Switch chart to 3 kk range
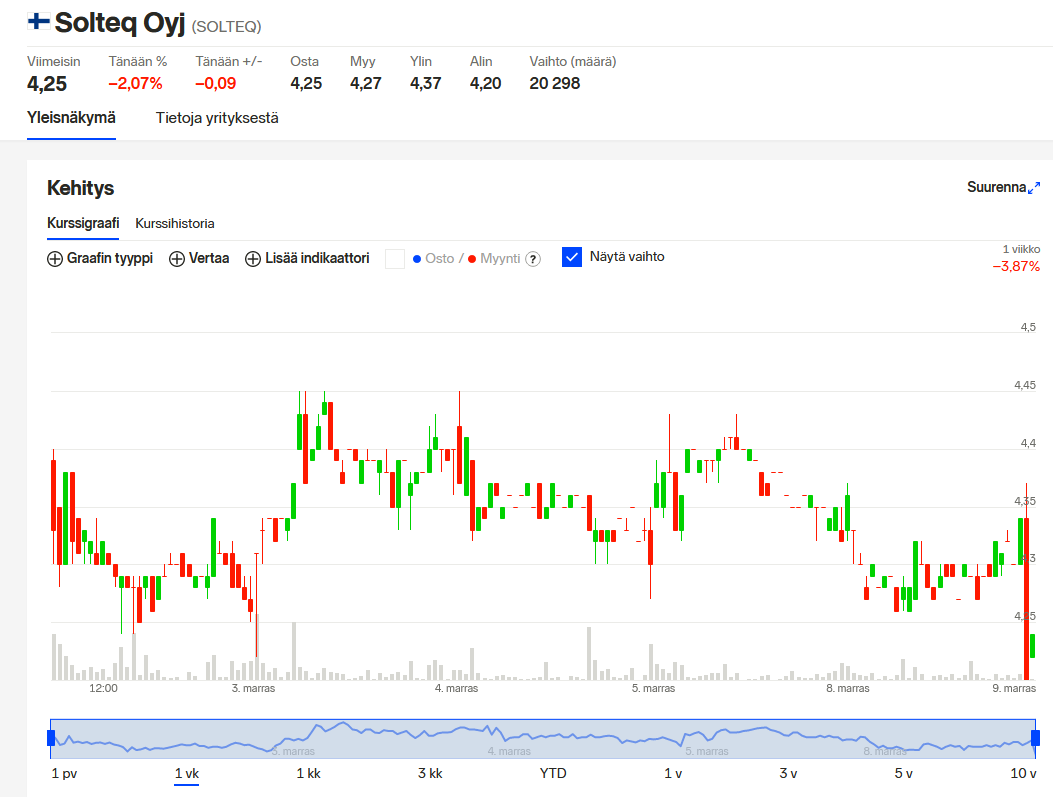1053x797 pixels. [x=430, y=773]
